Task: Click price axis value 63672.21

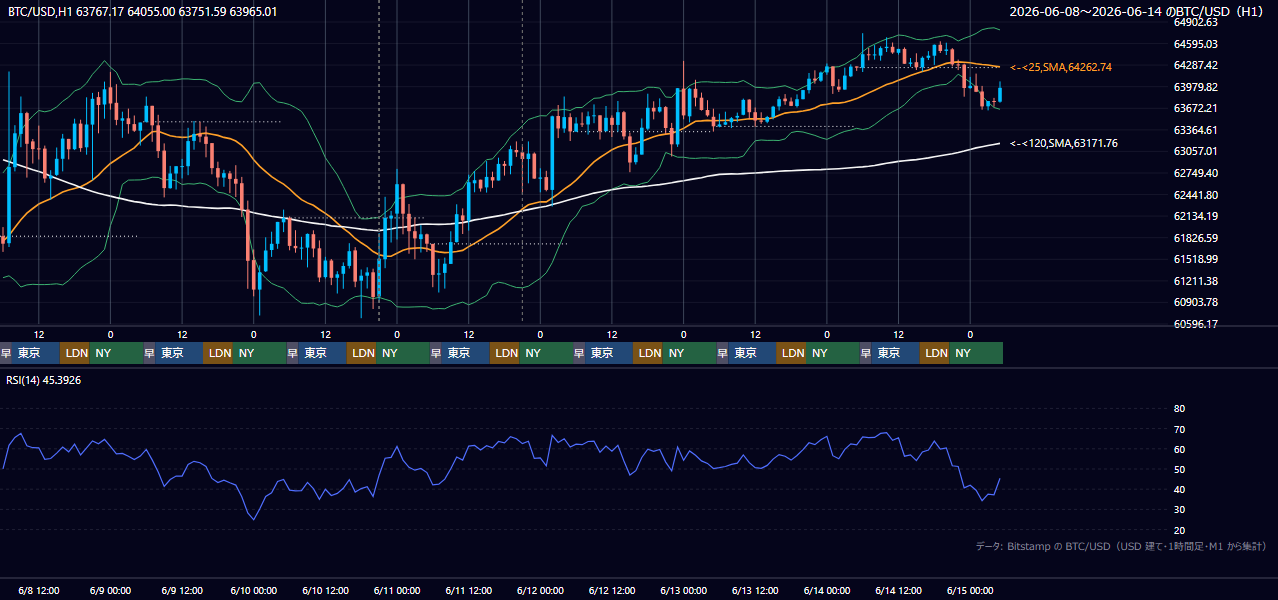Action: point(1195,108)
